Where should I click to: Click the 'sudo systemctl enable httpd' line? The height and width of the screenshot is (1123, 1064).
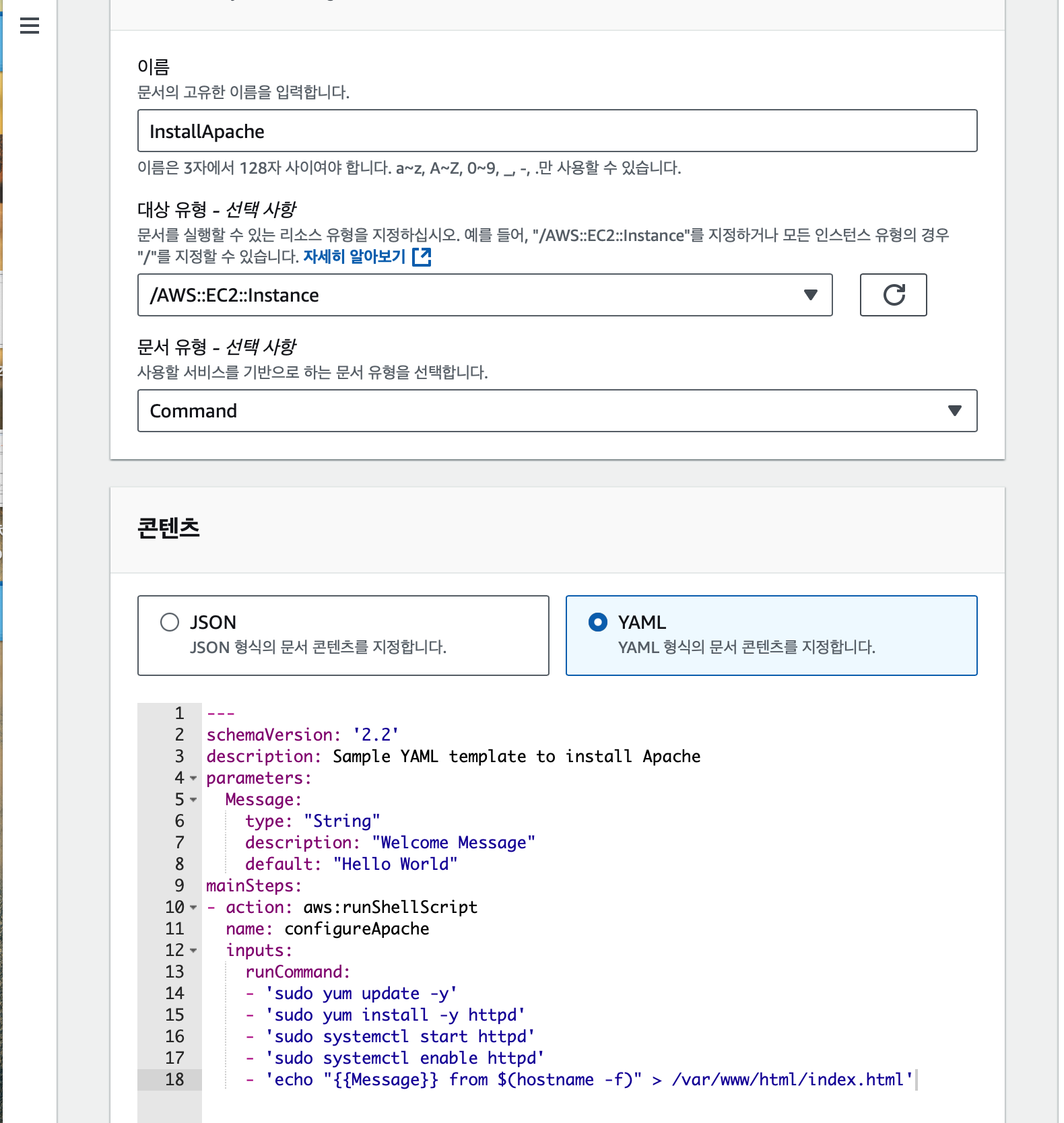point(395,1058)
